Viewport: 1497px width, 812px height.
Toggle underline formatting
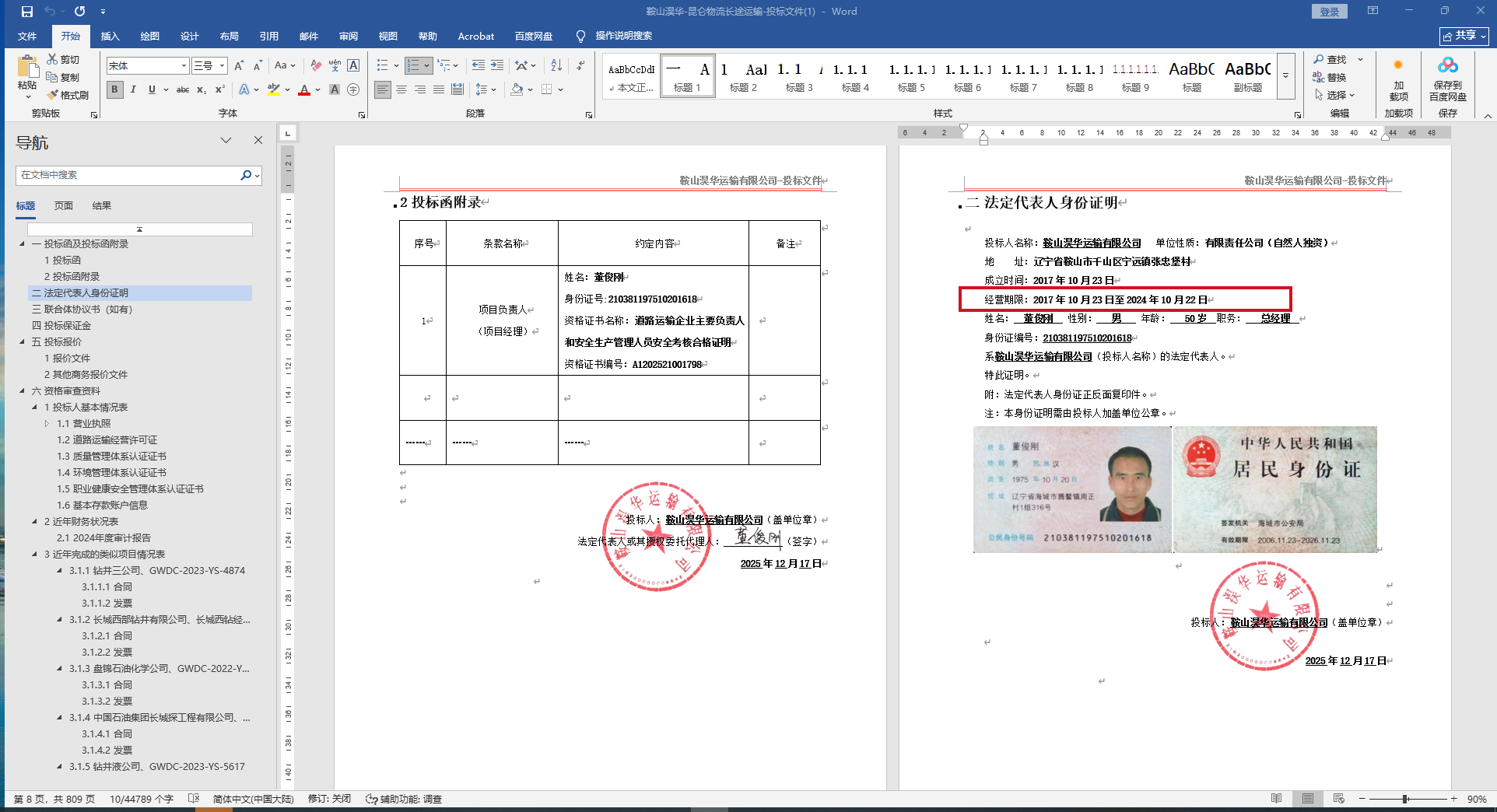coord(152,89)
